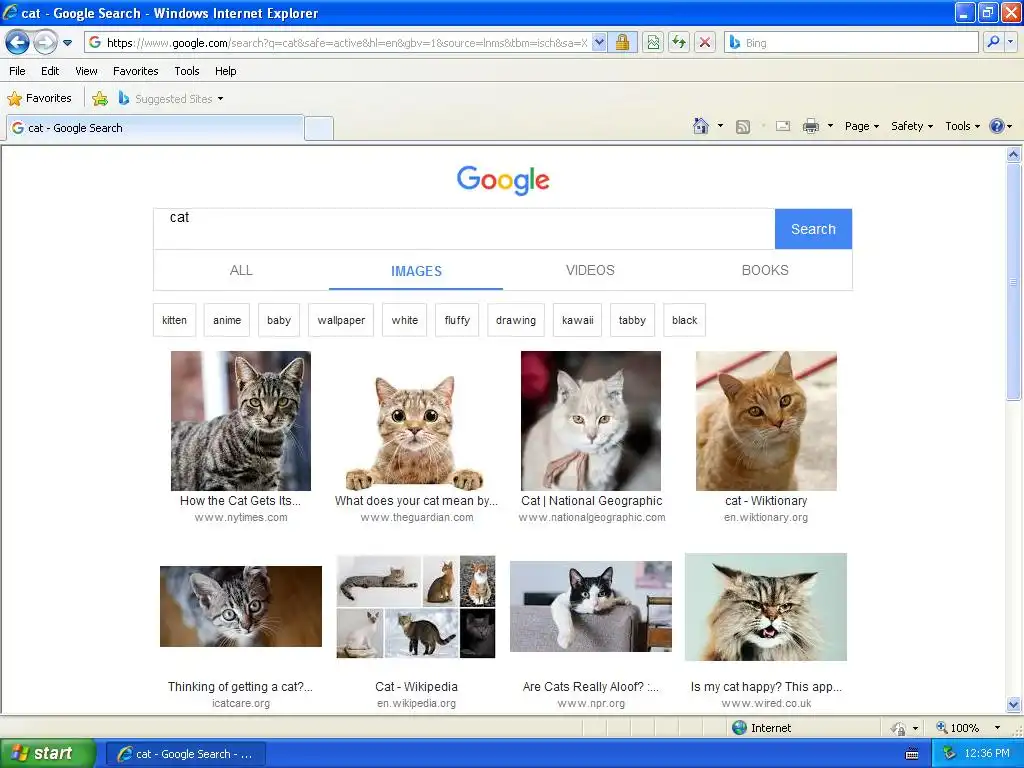This screenshot has height=768, width=1024.
Task: Click the Google search box containing cat
Action: [464, 229]
